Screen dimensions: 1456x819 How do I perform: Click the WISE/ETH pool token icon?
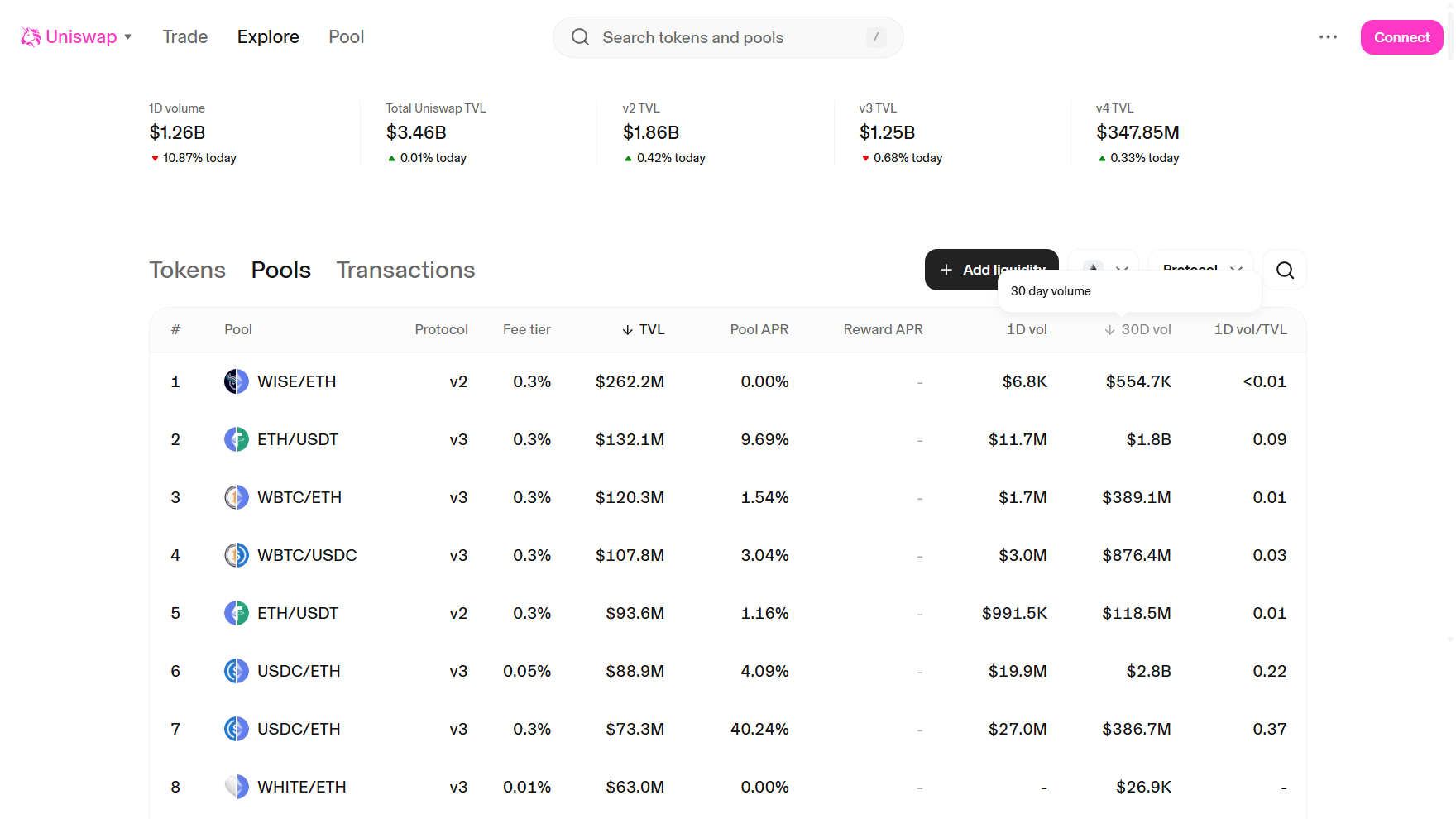[237, 381]
